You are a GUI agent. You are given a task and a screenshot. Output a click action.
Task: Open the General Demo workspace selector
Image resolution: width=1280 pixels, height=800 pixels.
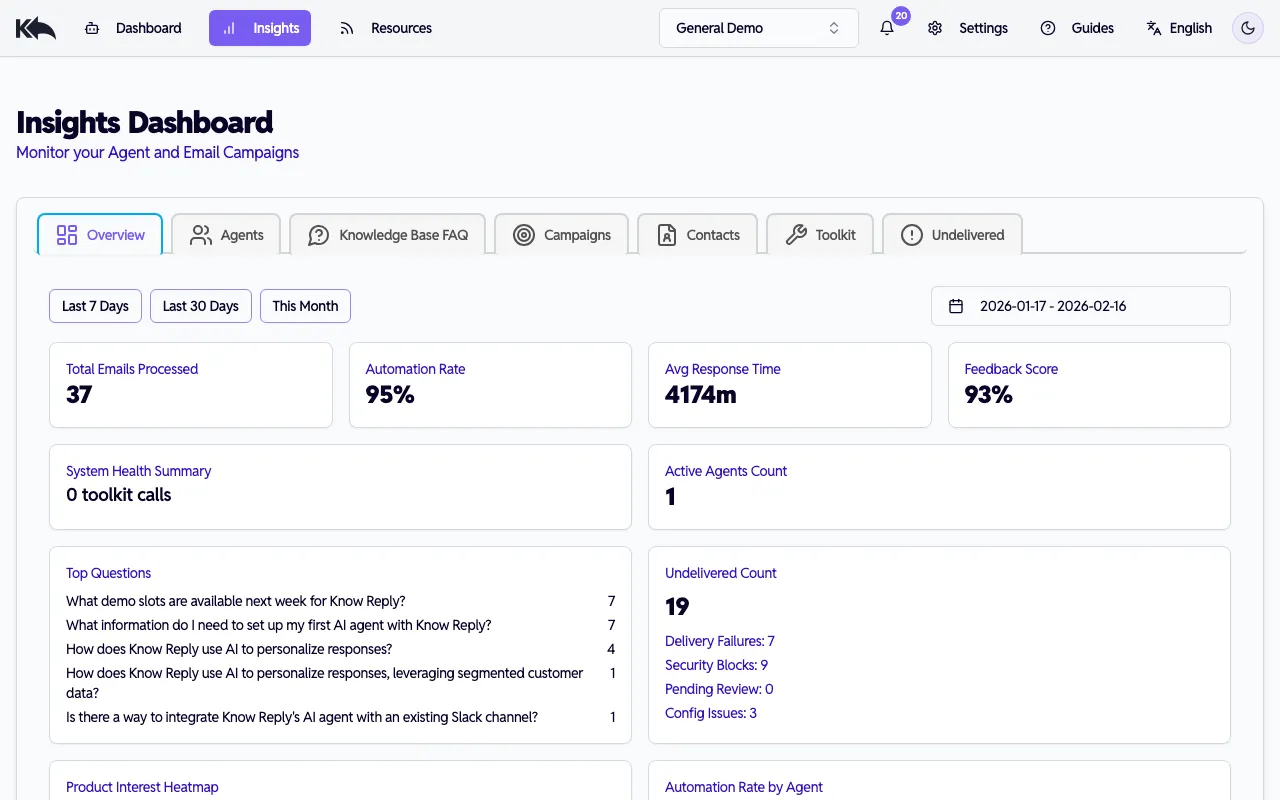pos(758,28)
